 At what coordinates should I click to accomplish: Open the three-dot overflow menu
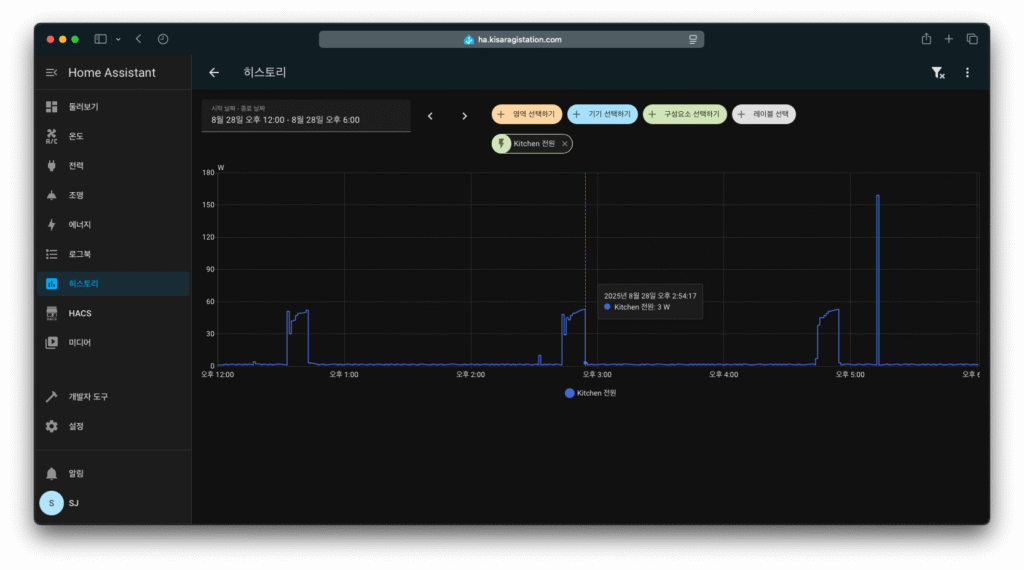click(967, 73)
